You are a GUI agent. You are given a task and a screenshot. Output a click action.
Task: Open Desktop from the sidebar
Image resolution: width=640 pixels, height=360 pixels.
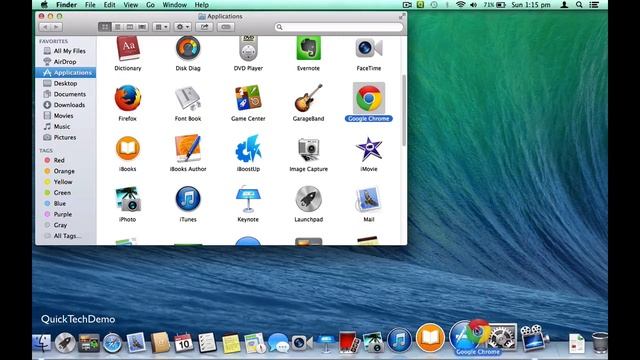(x=66, y=83)
